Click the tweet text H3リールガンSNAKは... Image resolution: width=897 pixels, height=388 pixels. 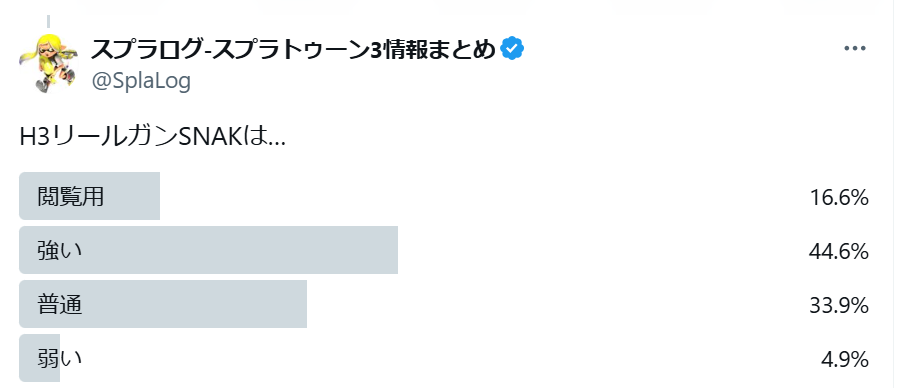(152, 138)
